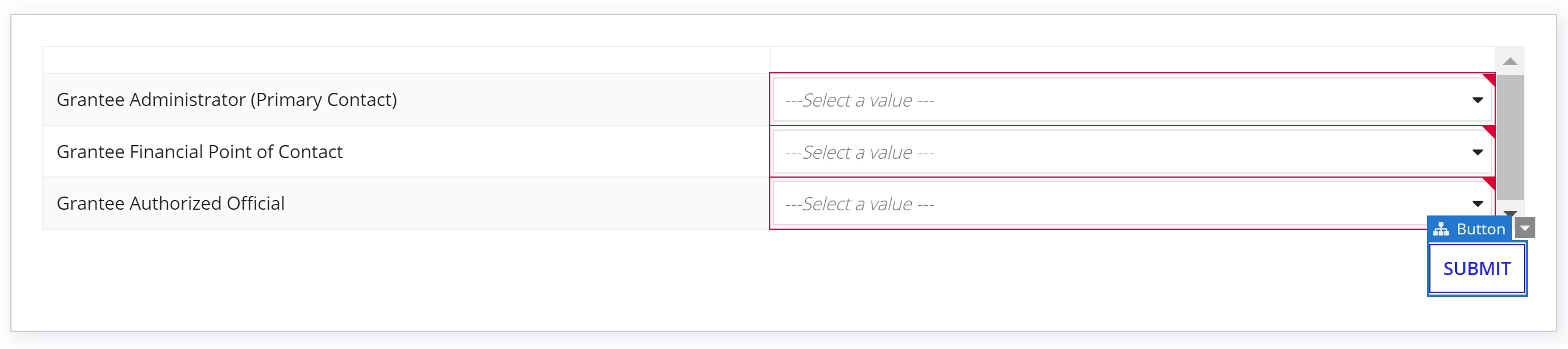Click the SUBMIT button
This screenshot has width=1568, height=349.
tap(1477, 269)
